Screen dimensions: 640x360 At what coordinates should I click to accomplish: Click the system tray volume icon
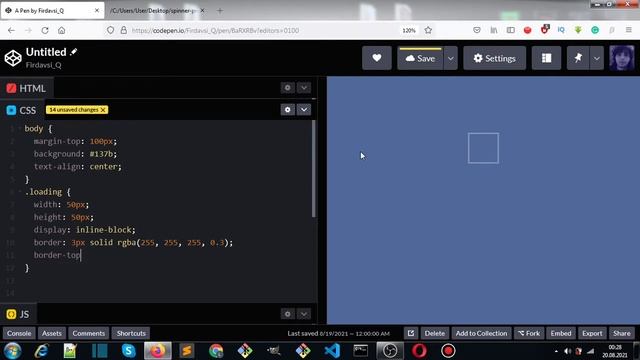pos(567,351)
